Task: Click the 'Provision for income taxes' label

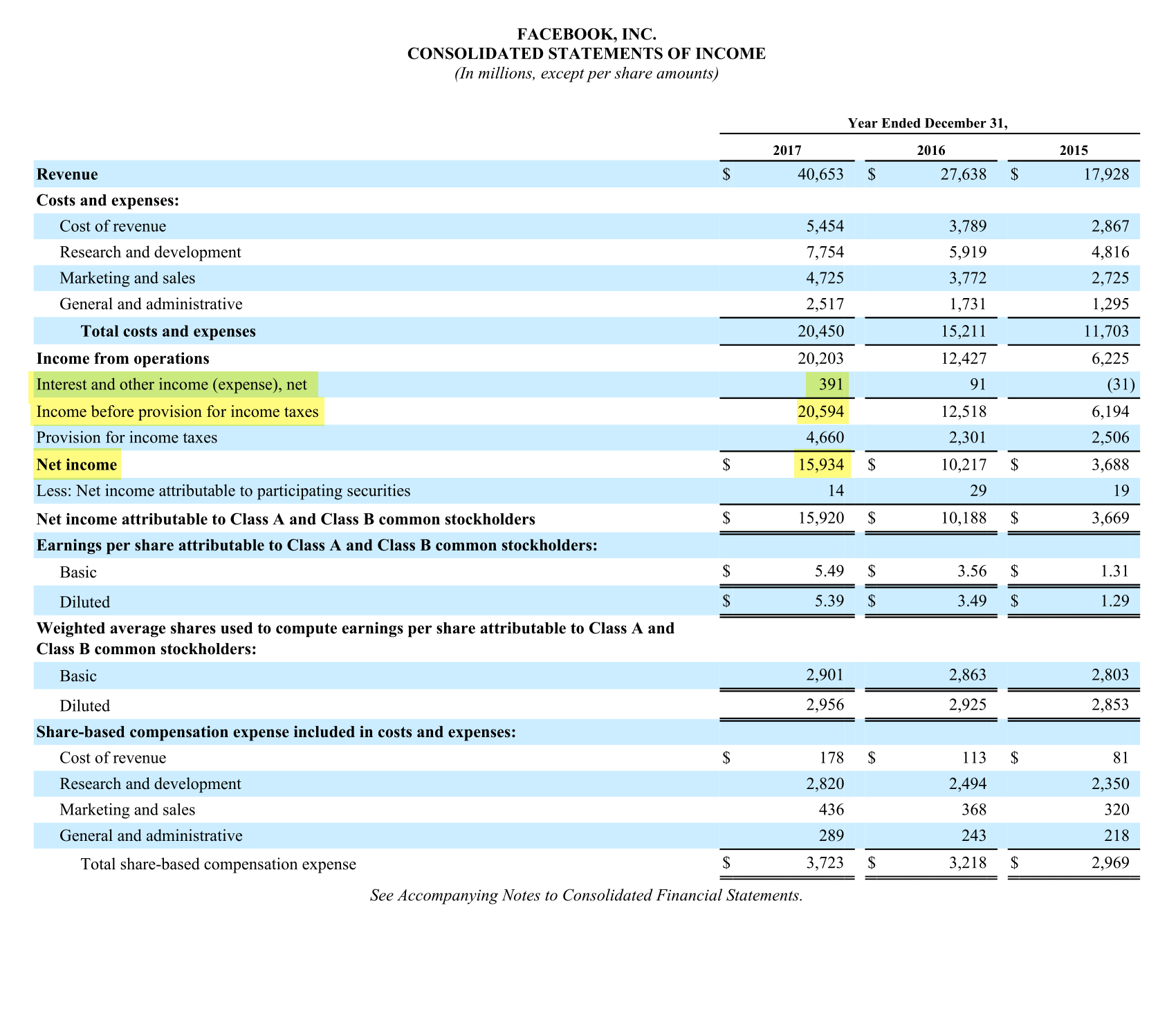Action: coord(127,438)
